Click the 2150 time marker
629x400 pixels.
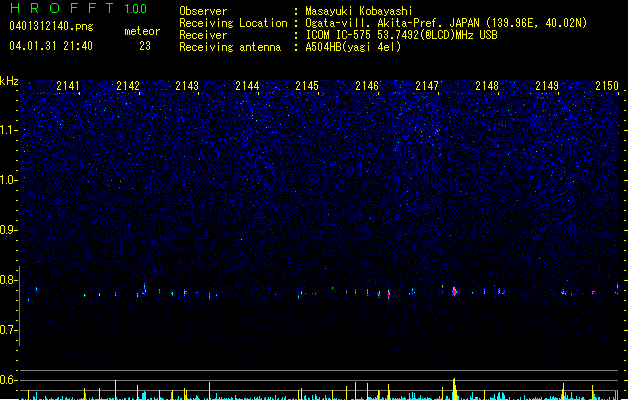point(607,86)
